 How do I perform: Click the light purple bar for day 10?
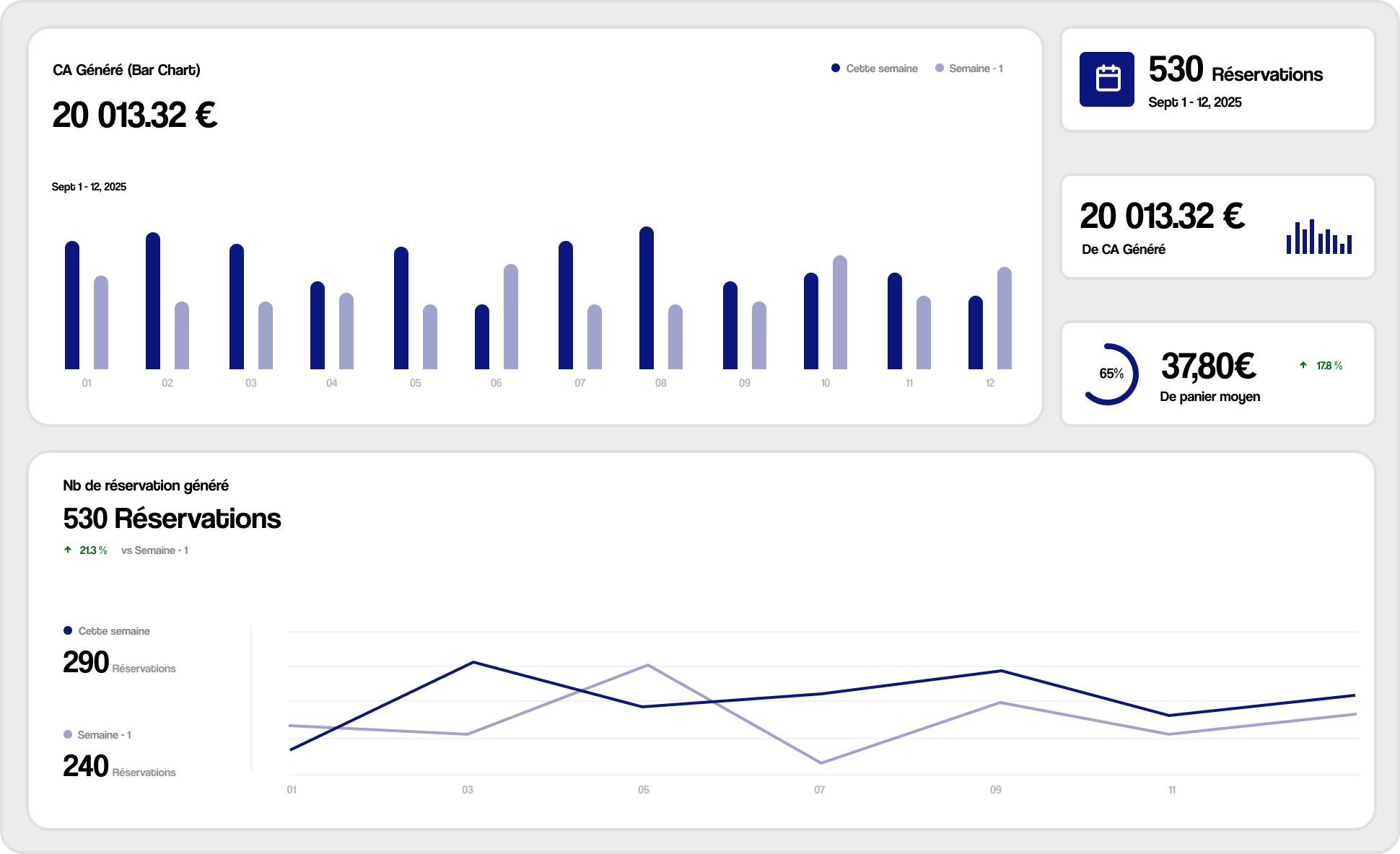pyautogui.click(x=840, y=312)
